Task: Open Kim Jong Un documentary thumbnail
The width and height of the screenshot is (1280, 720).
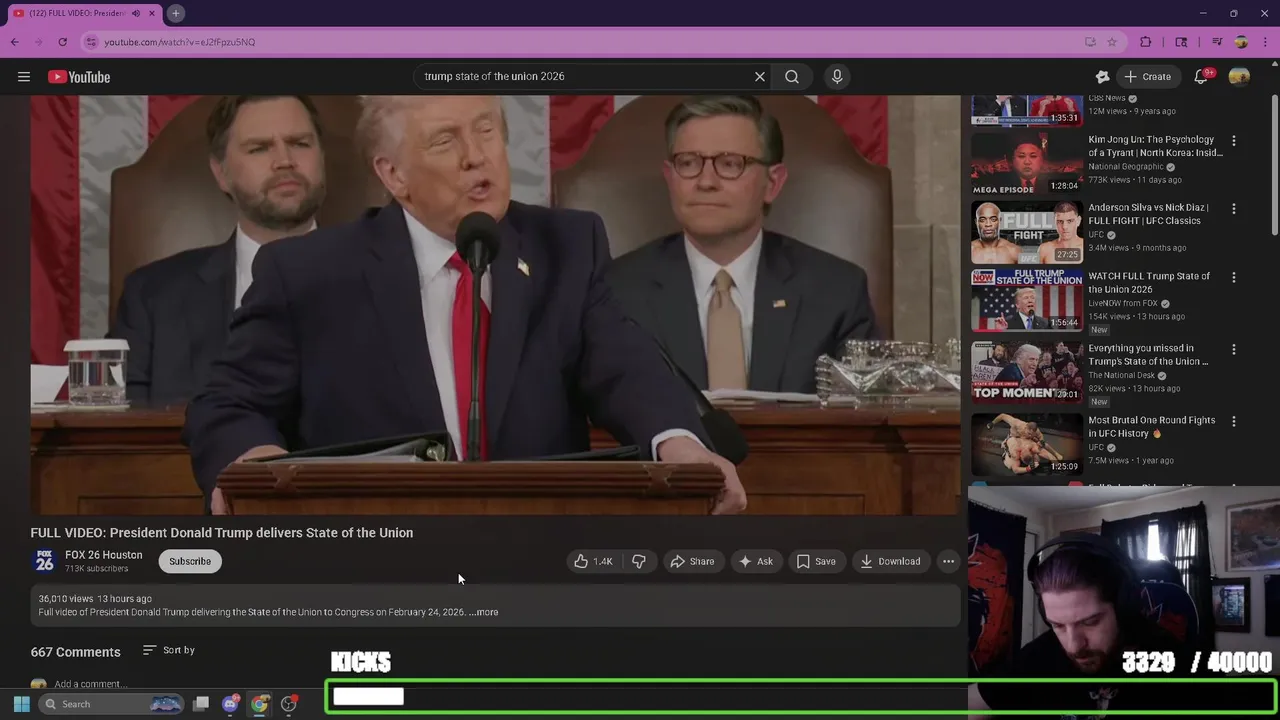Action: [1026, 164]
